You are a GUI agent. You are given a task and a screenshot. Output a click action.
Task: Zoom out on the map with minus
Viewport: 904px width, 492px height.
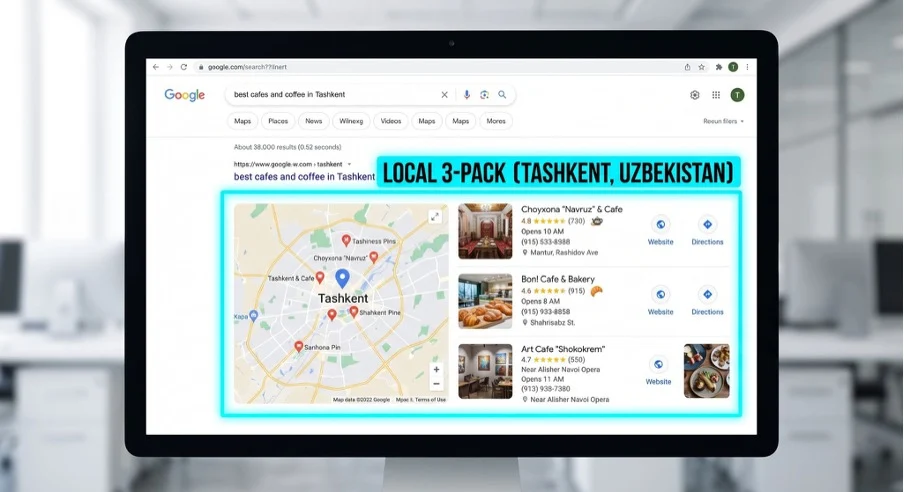coord(436,384)
